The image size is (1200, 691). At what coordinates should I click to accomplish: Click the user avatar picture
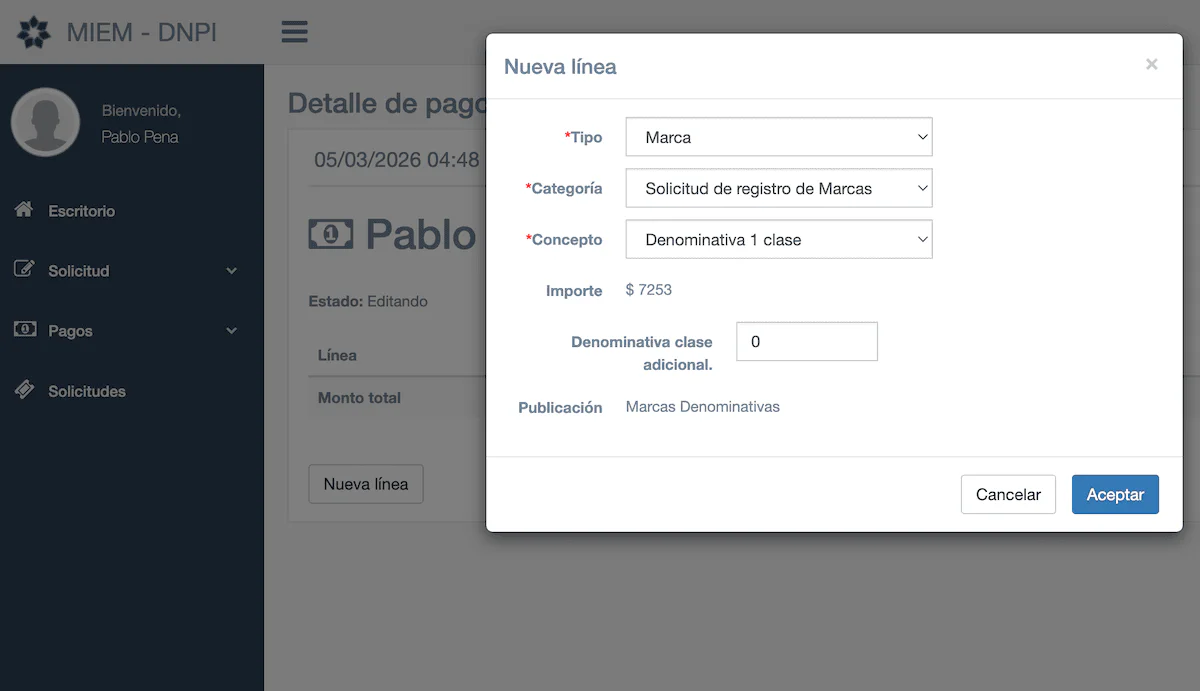45,122
